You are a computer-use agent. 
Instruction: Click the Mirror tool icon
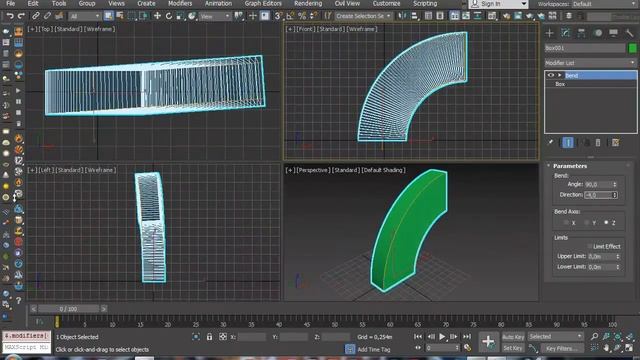coord(402,16)
